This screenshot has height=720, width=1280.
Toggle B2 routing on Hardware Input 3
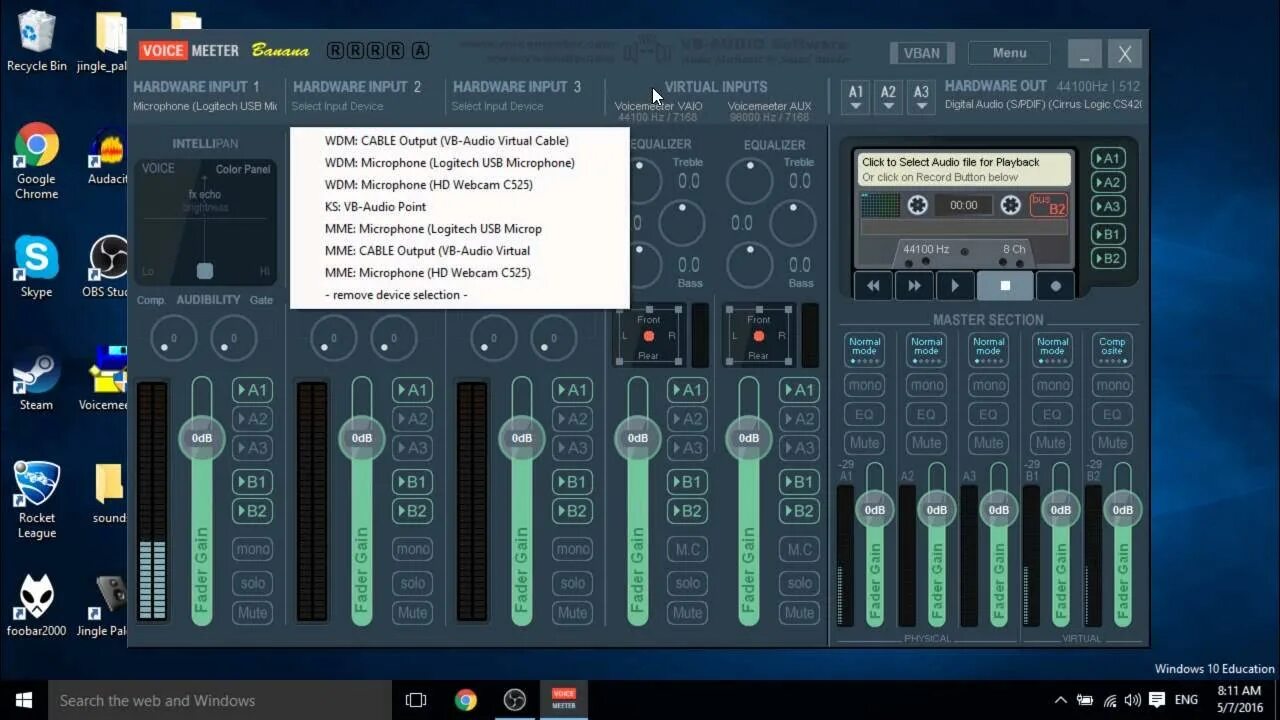tap(572, 511)
